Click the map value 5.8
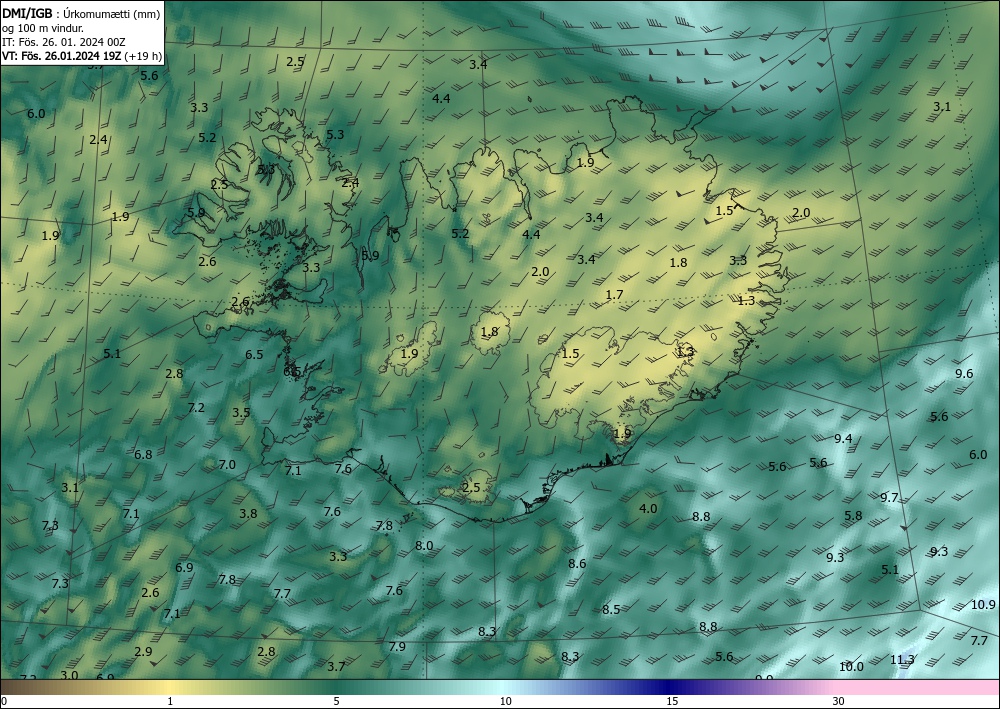The image size is (1000, 709). pyautogui.click(x=853, y=516)
